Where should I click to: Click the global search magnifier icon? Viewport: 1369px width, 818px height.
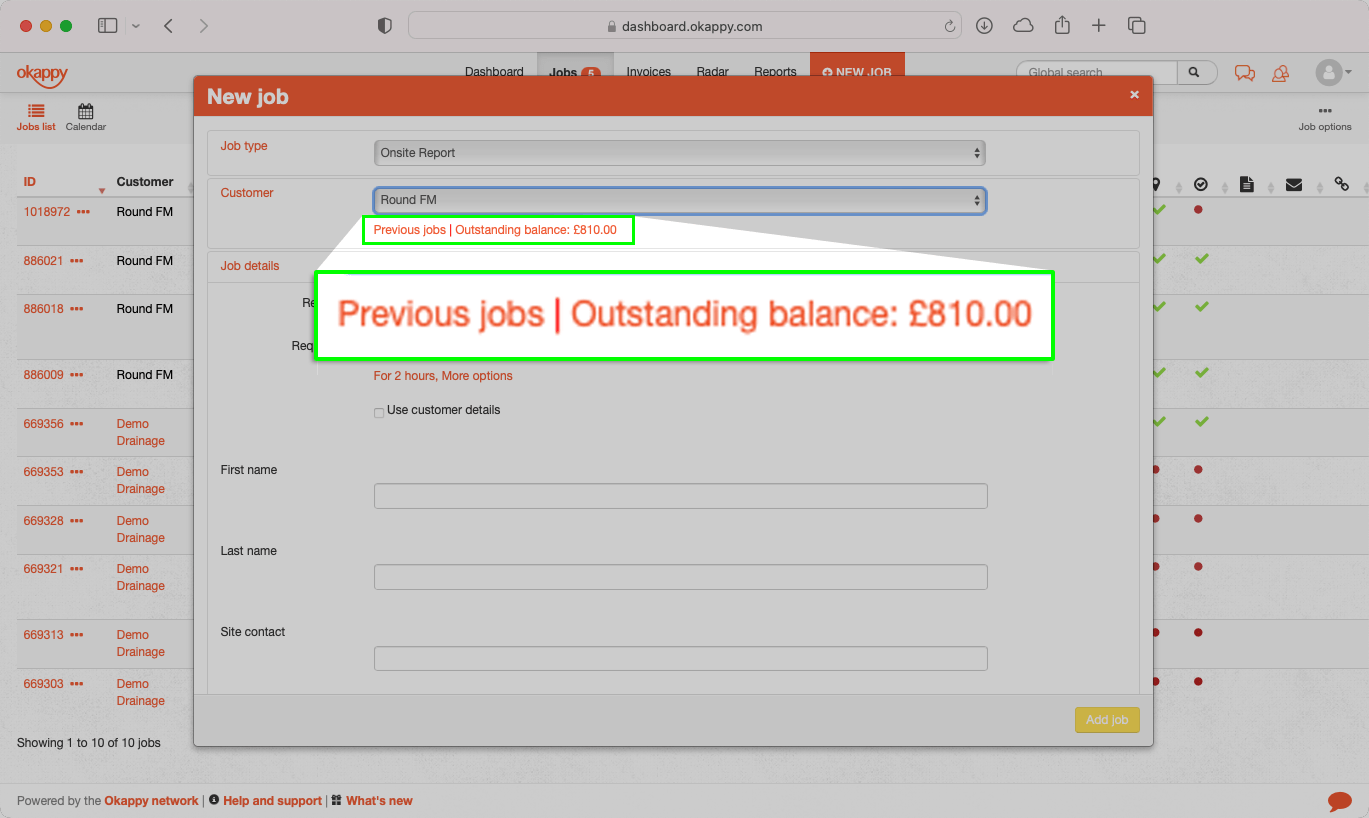coord(1196,72)
